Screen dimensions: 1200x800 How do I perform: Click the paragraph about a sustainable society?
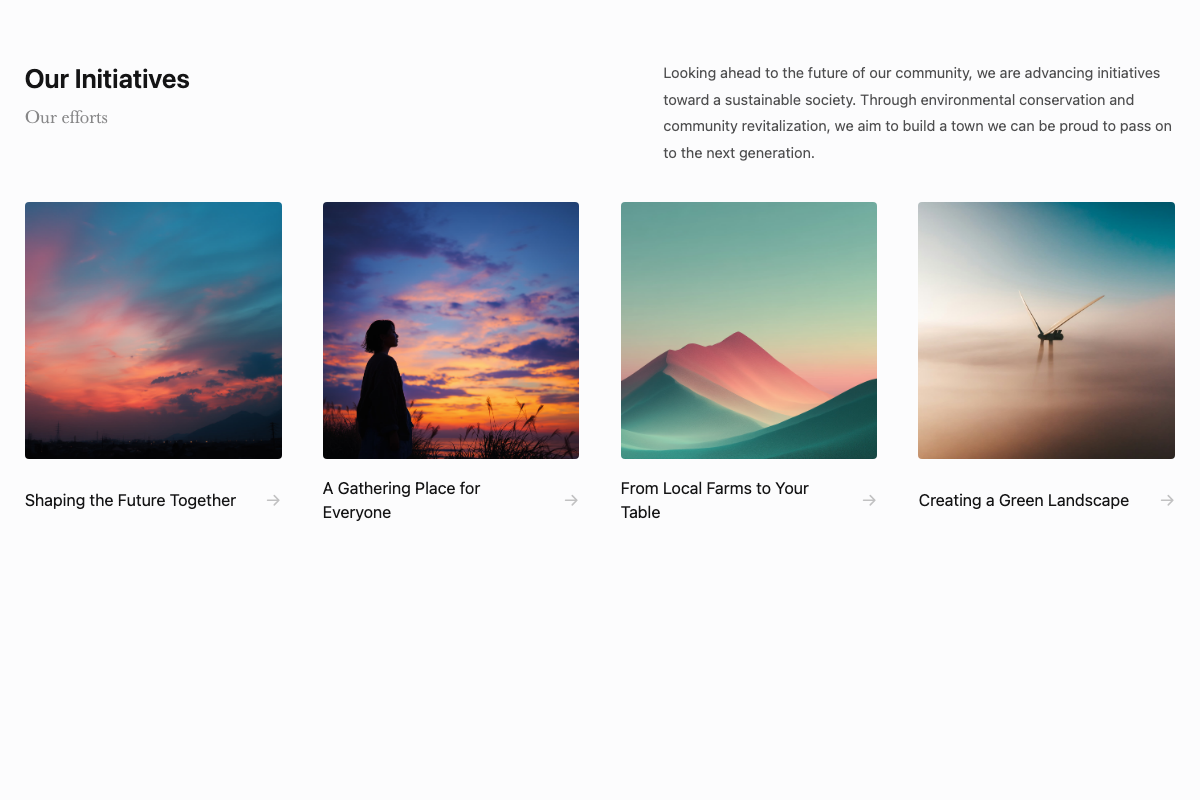tap(917, 113)
